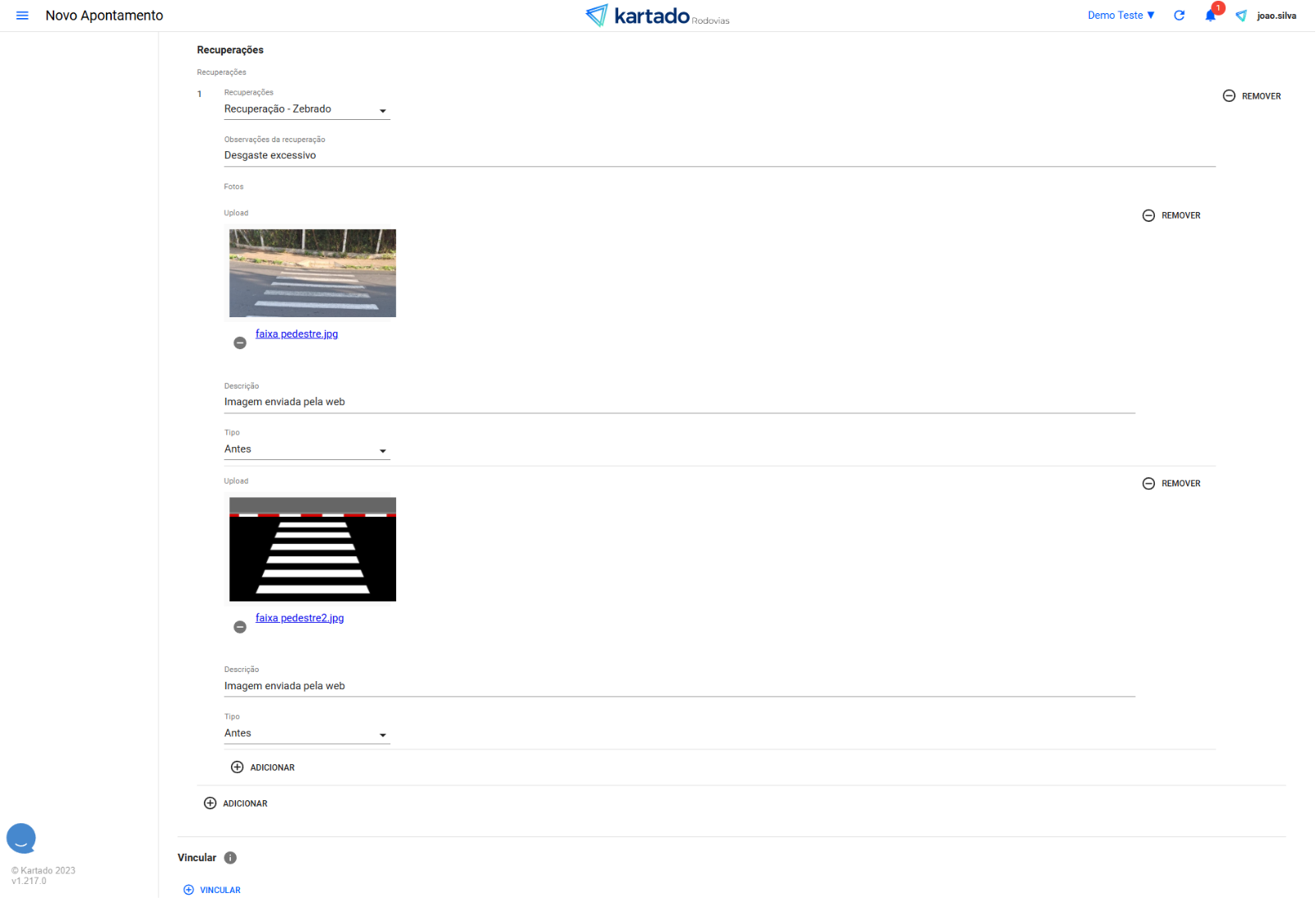Expand the first photo's Tipo dropdown

[x=306, y=449]
